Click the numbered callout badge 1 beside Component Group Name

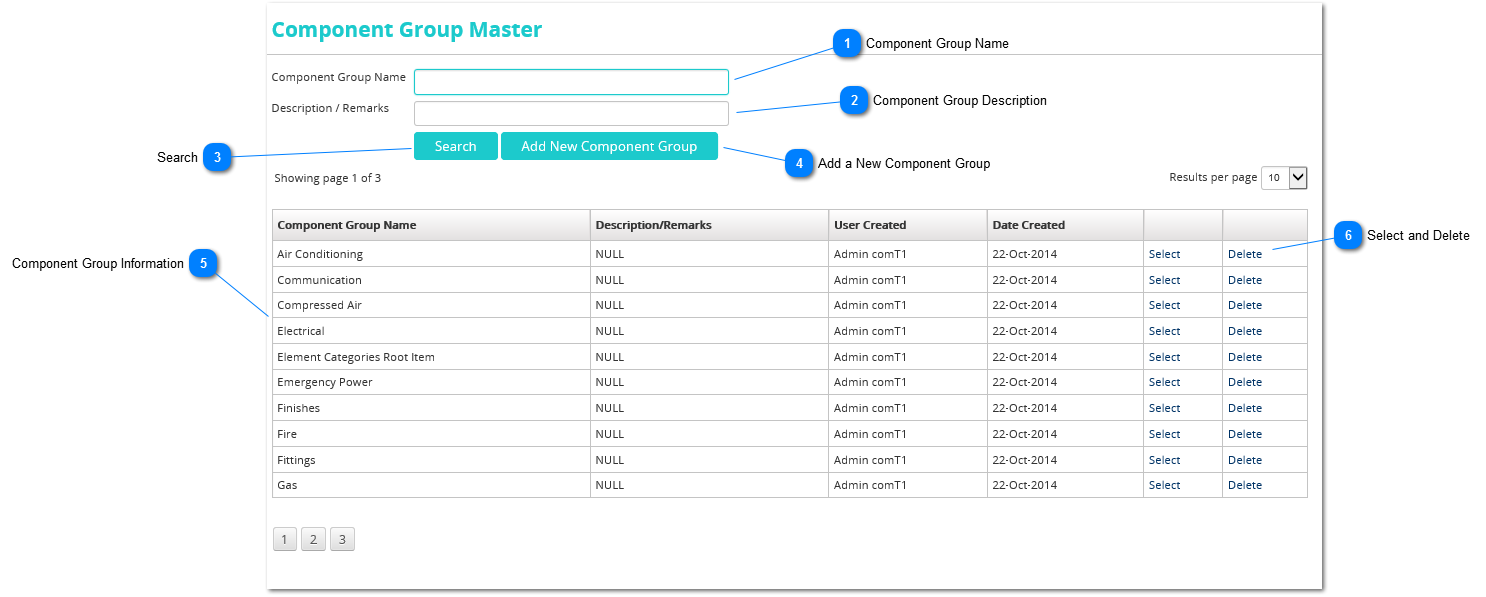846,44
